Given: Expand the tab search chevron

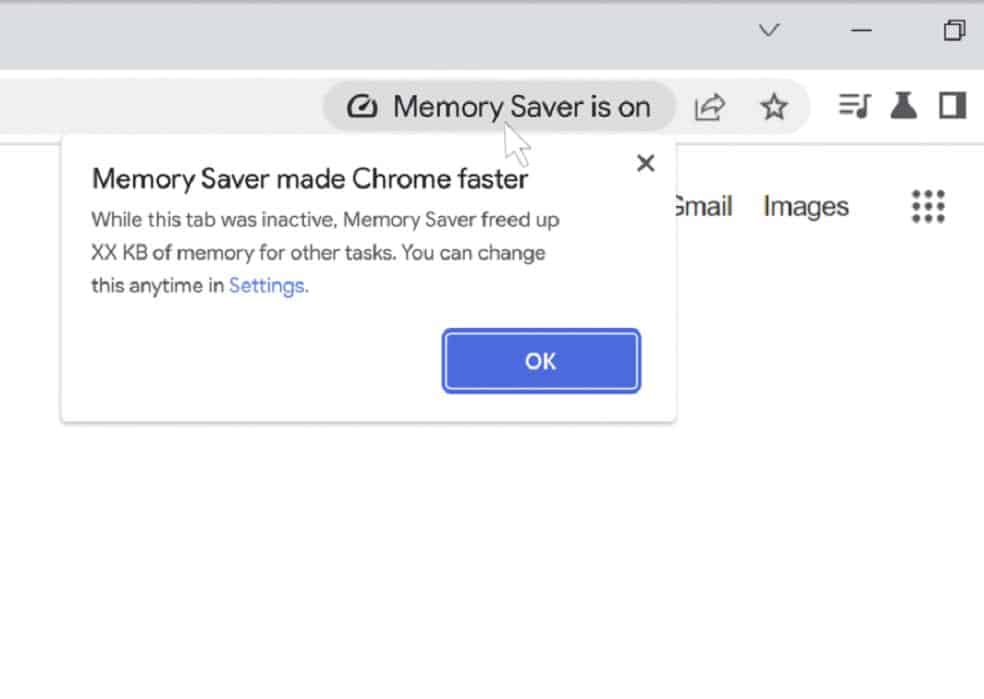Looking at the screenshot, I should coord(769,30).
